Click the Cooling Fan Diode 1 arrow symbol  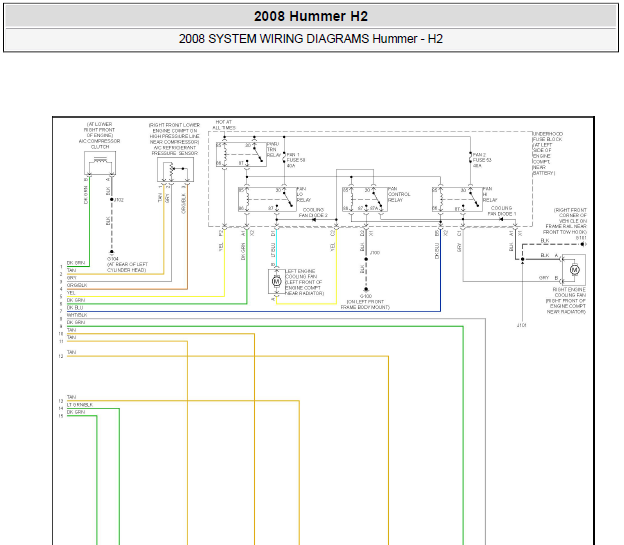pos(501,219)
